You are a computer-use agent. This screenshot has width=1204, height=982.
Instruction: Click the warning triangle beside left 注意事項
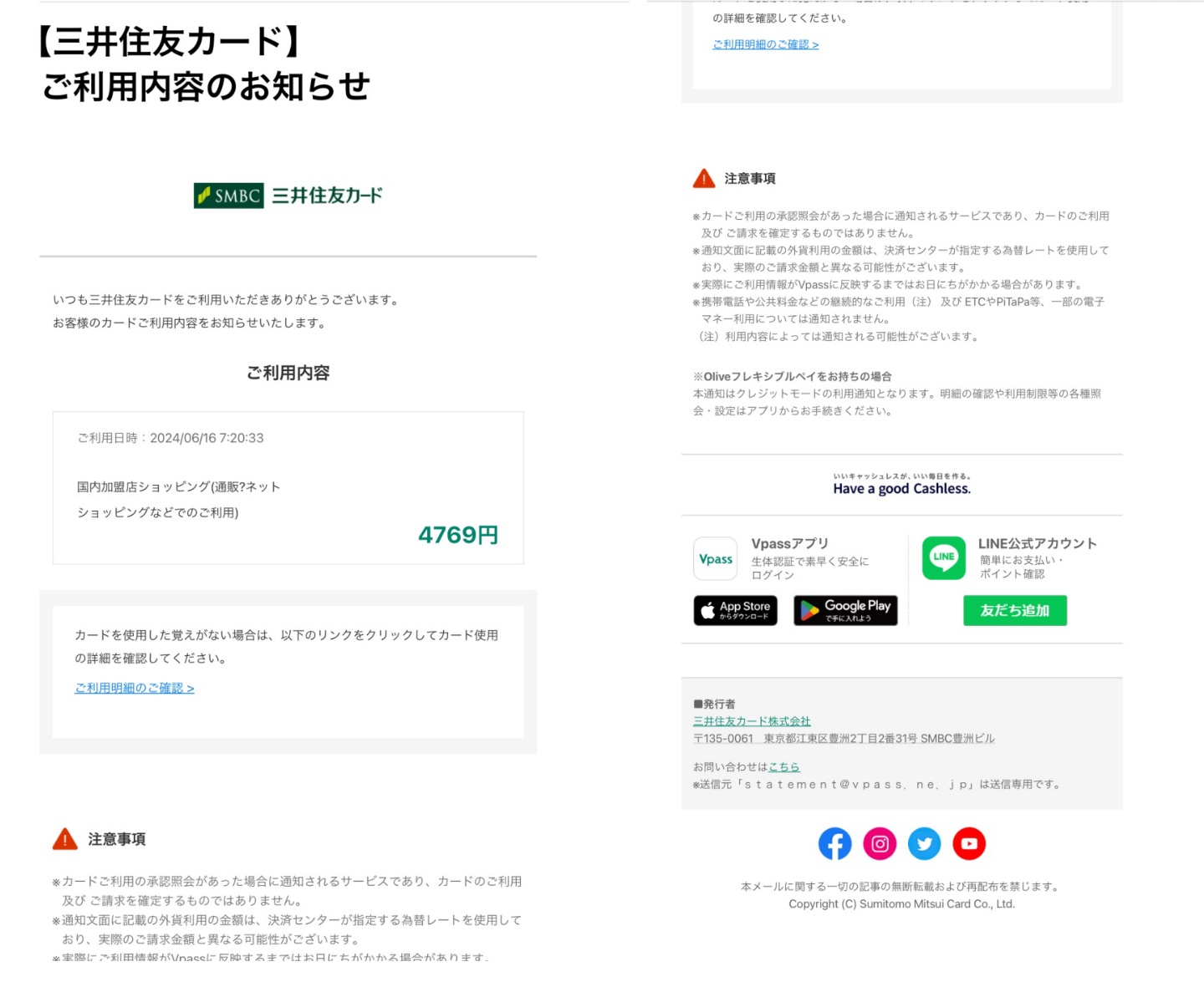65,839
